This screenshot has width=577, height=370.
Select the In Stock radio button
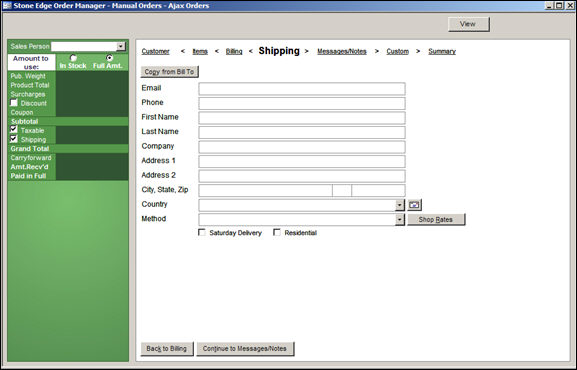(73, 58)
